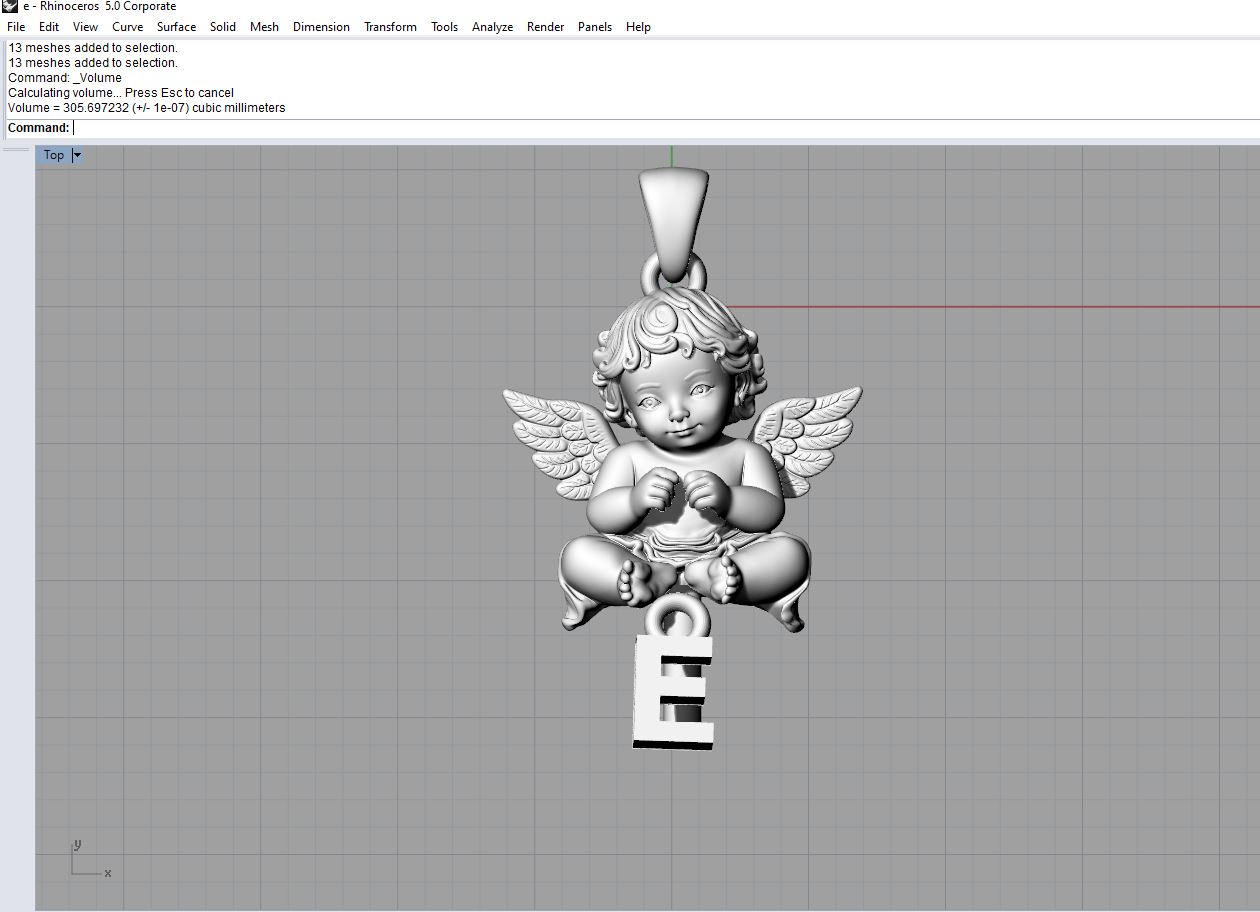Open the Help menu
Viewport: 1260px width, 912px height.
(638, 27)
